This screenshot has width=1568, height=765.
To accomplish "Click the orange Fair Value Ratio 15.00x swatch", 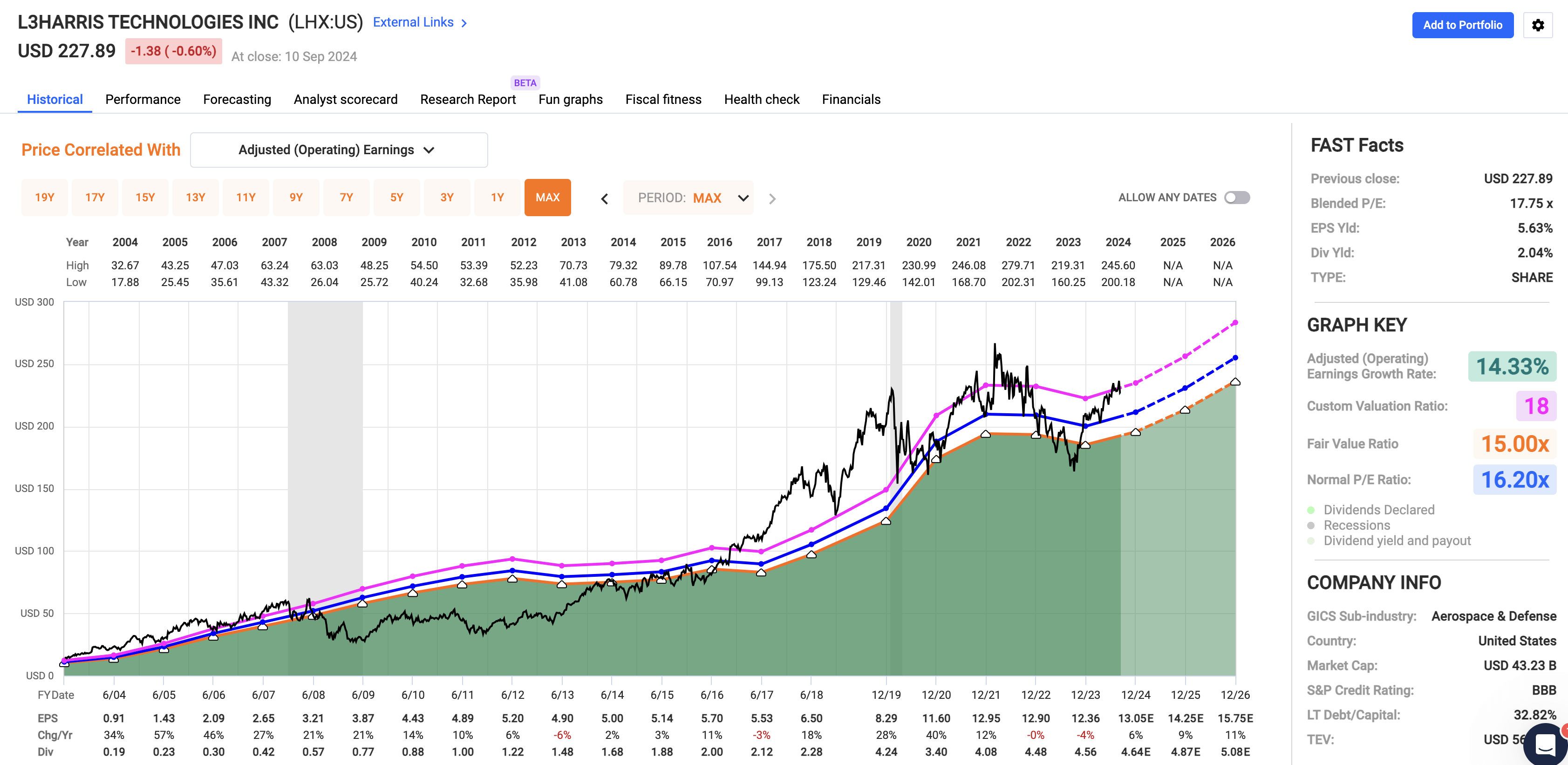I will [1514, 444].
